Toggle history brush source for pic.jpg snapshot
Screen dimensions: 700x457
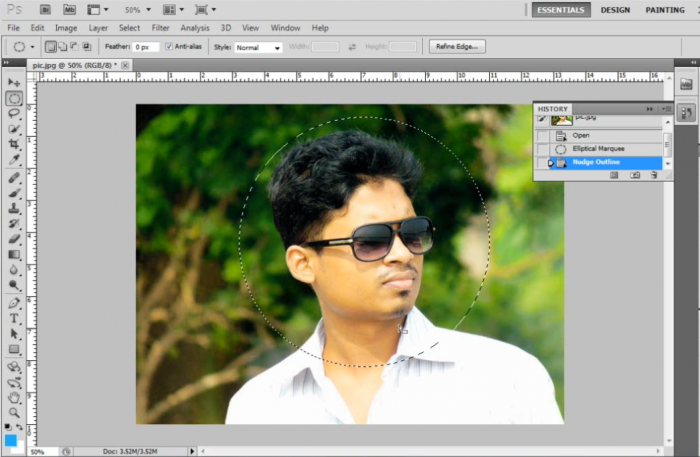click(x=542, y=119)
